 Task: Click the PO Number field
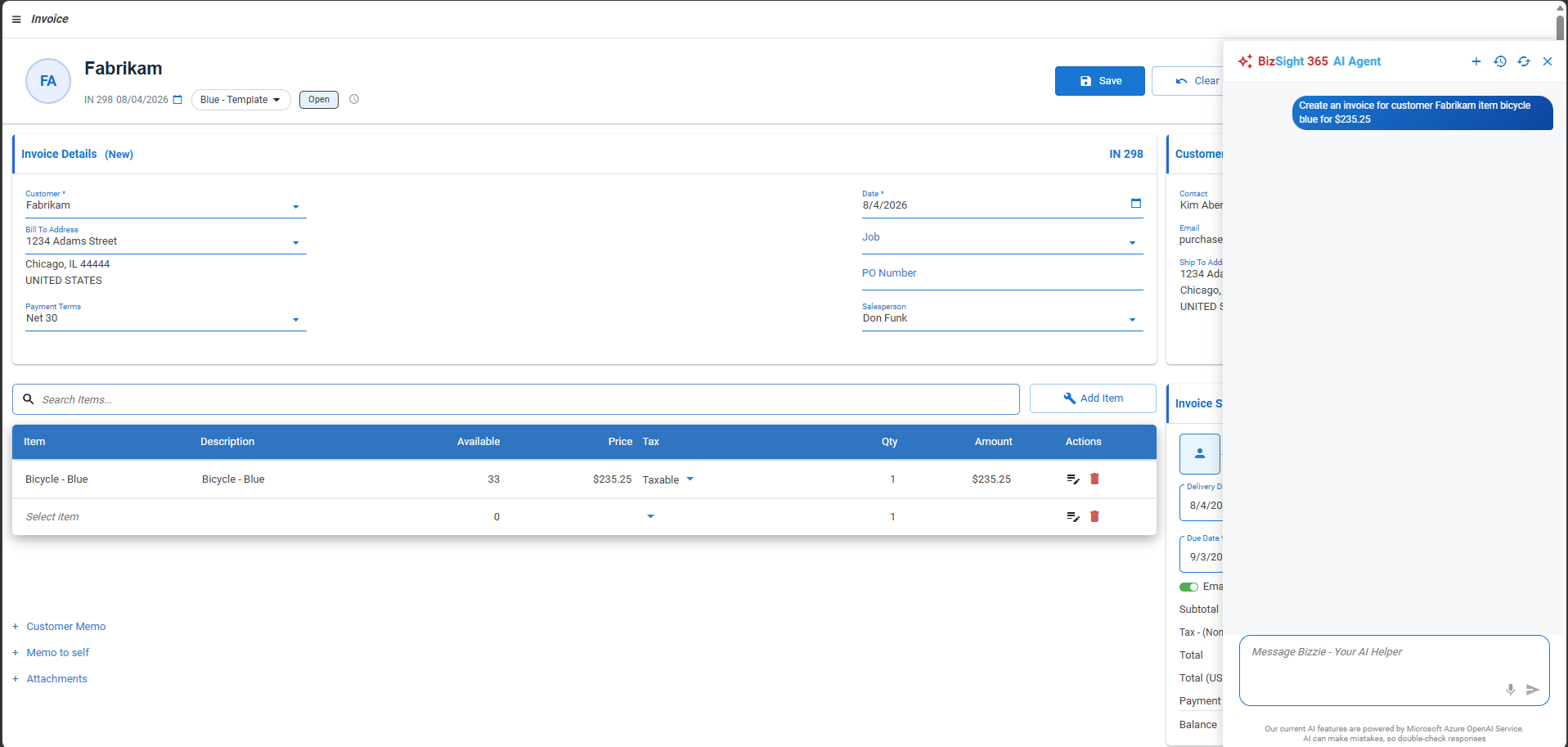pyautogui.click(x=1003, y=275)
